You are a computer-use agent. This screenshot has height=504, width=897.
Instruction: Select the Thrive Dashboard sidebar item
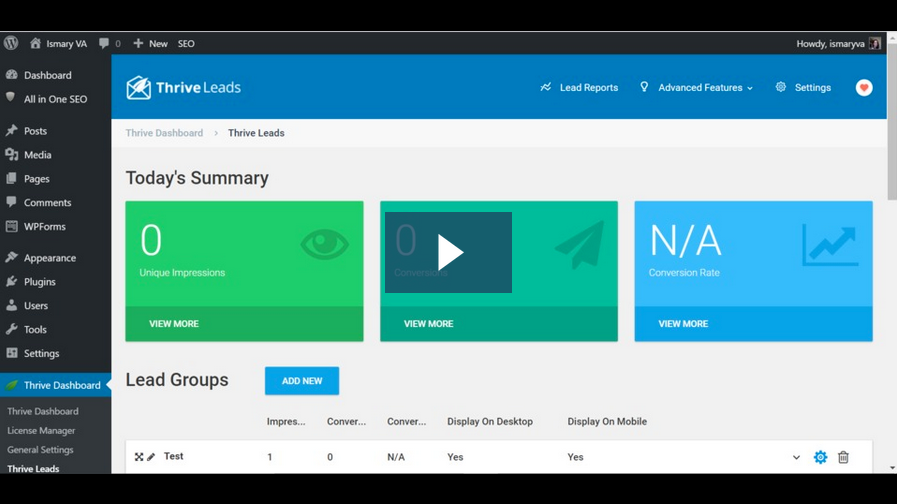click(x=55, y=385)
